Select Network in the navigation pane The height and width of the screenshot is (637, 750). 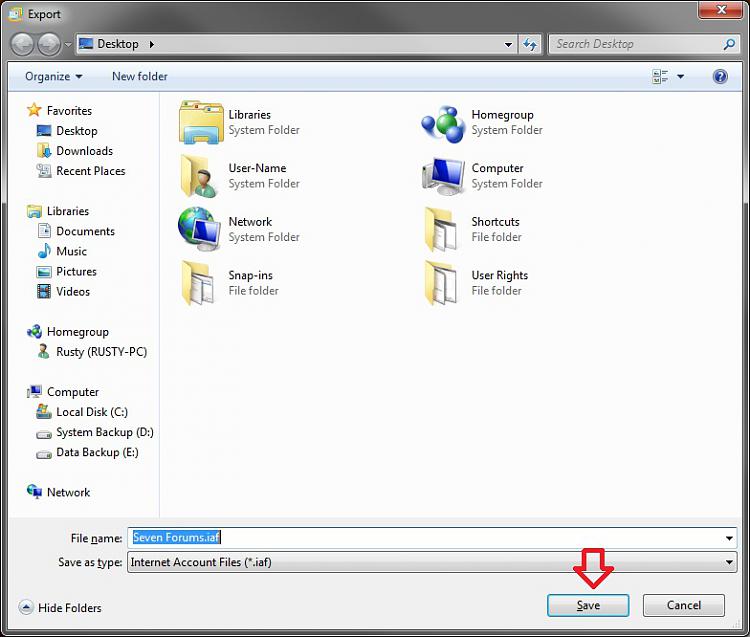coord(59,492)
